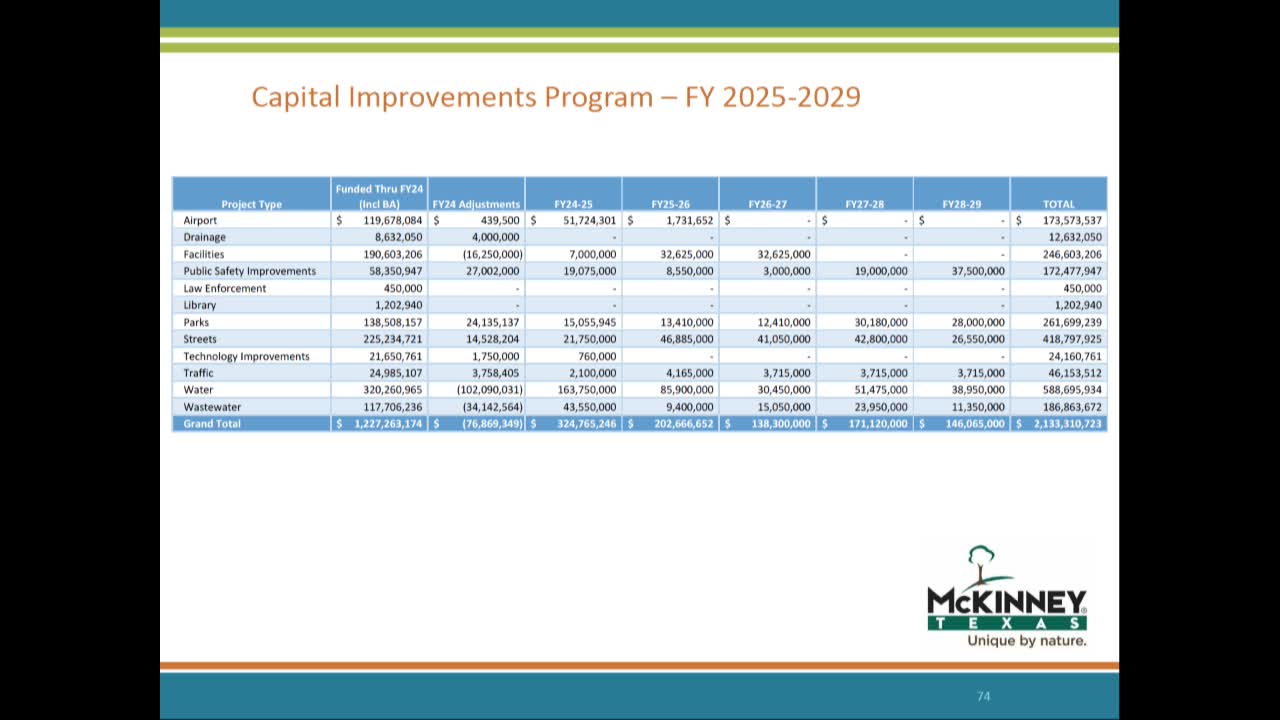Select the Airport row label
The height and width of the screenshot is (720, 1280).
click(200, 220)
